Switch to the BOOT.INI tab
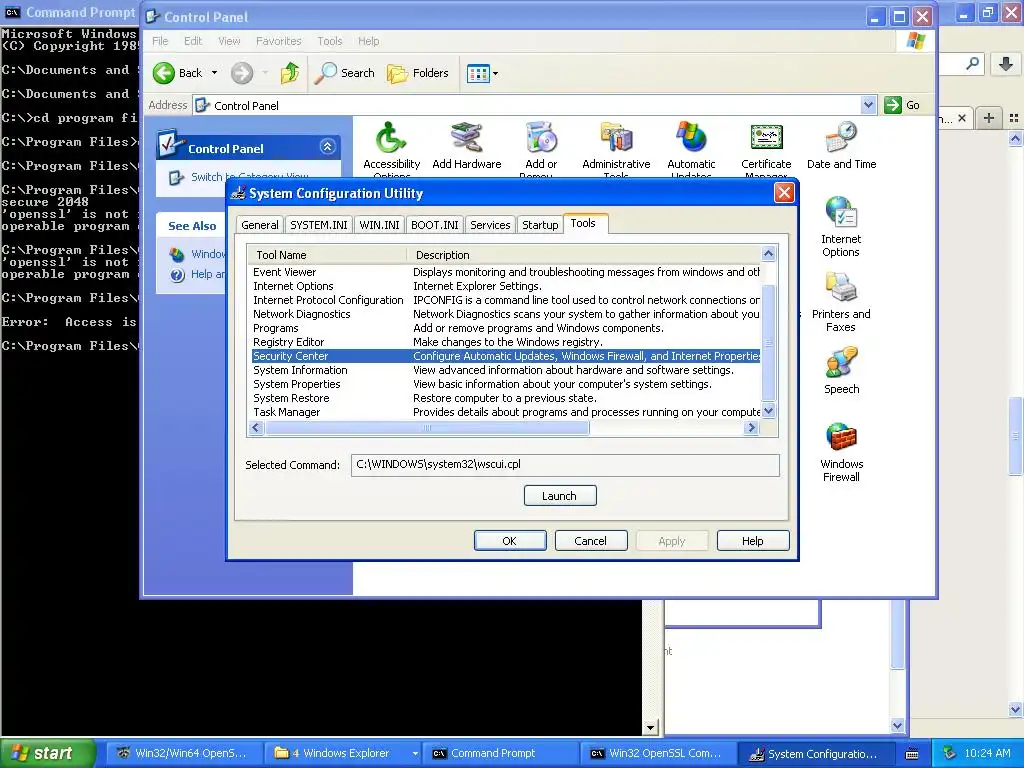 tap(435, 225)
